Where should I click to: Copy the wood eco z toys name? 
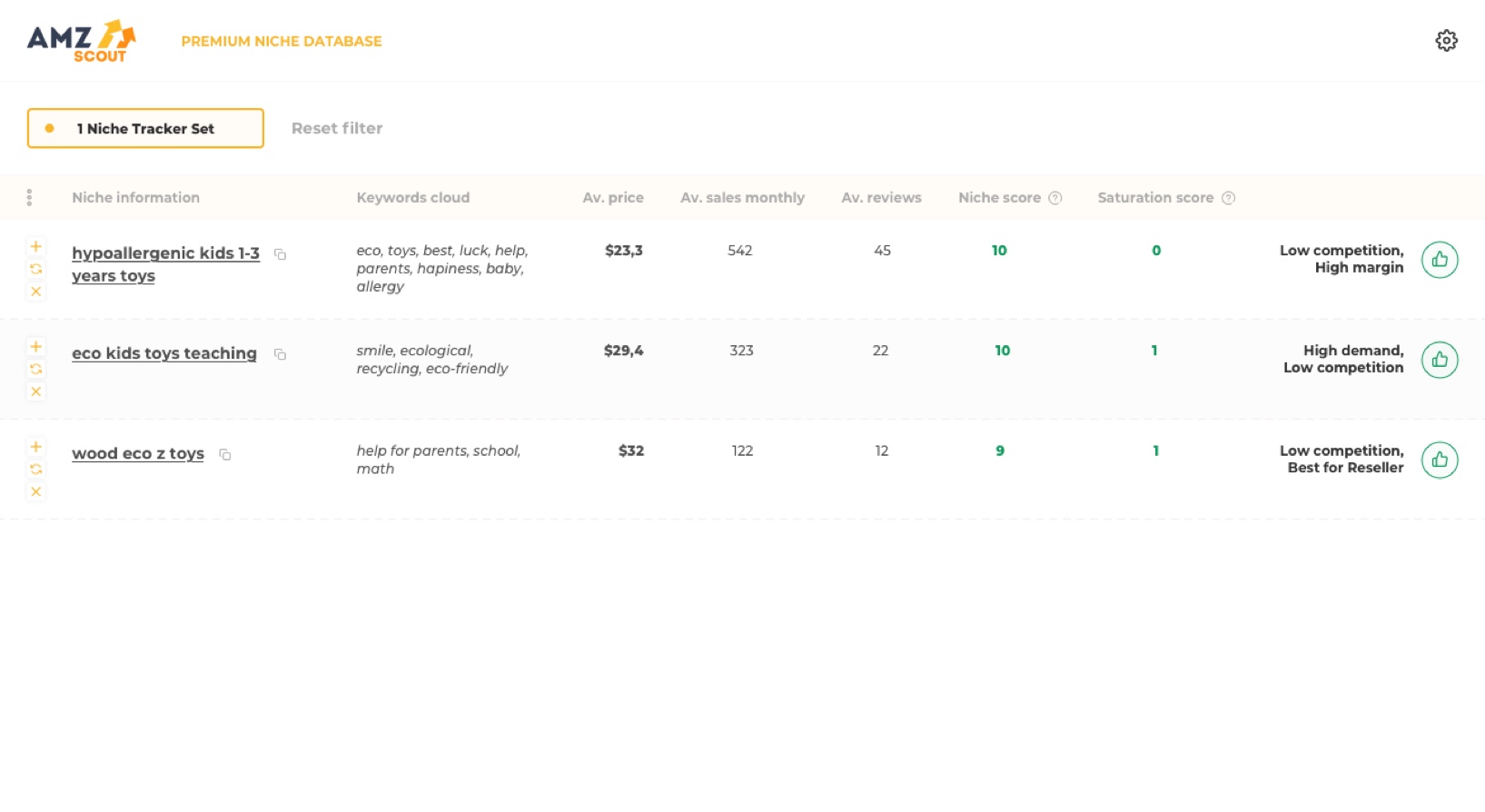click(x=225, y=454)
